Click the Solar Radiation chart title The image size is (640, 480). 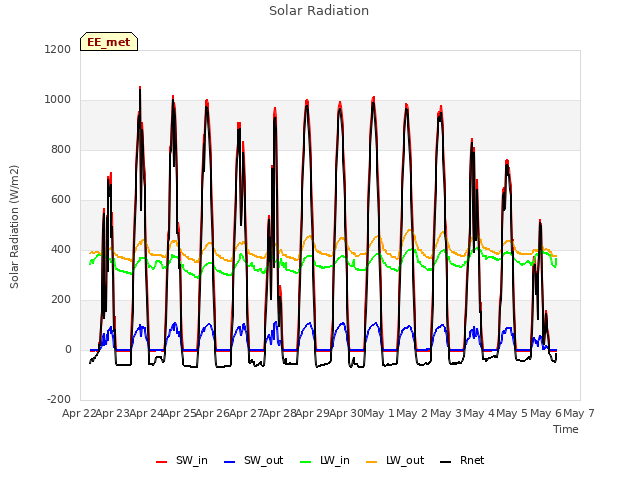click(319, 11)
